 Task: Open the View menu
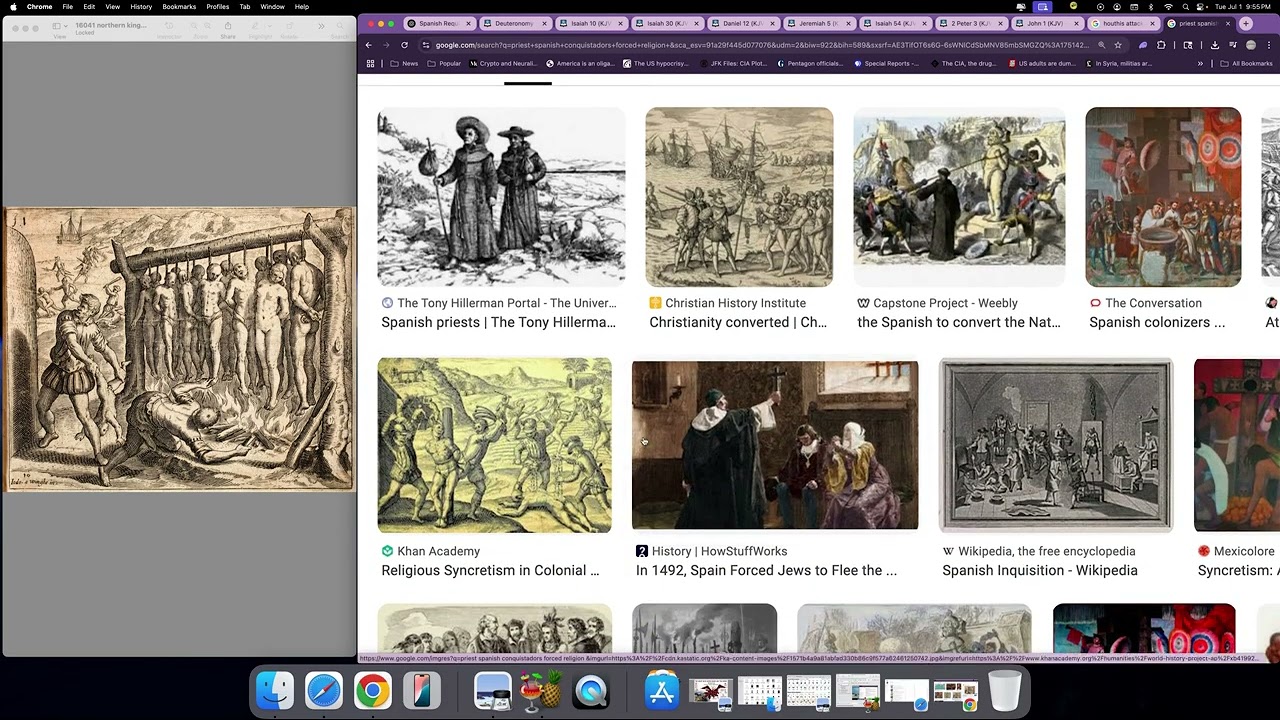[x=112, y=7]
